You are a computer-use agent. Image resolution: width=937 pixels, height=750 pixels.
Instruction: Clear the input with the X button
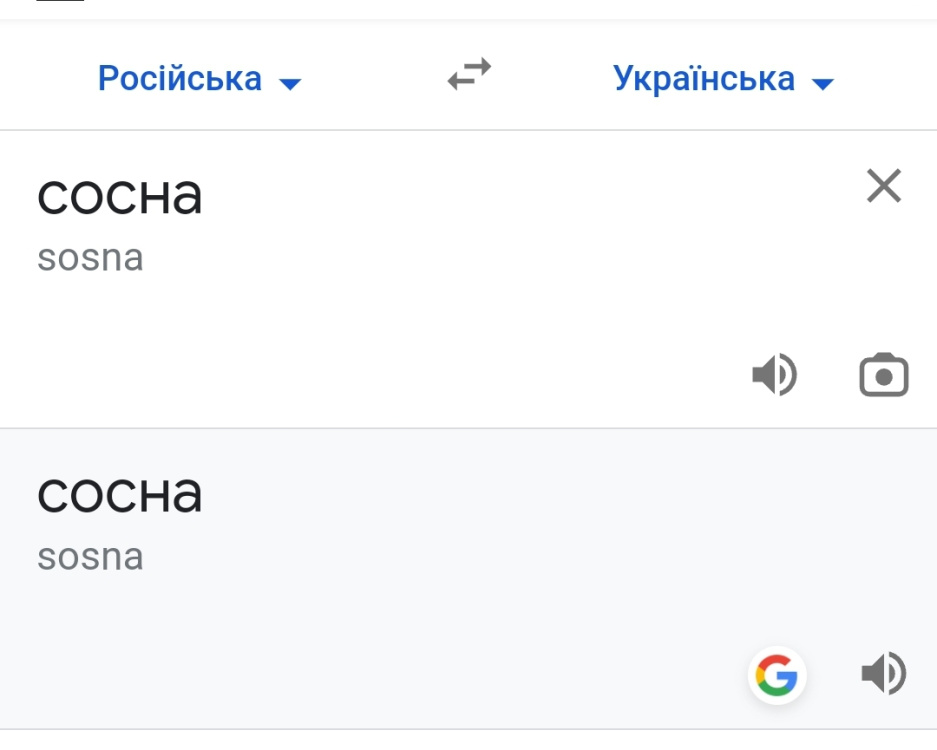point(883,186)
